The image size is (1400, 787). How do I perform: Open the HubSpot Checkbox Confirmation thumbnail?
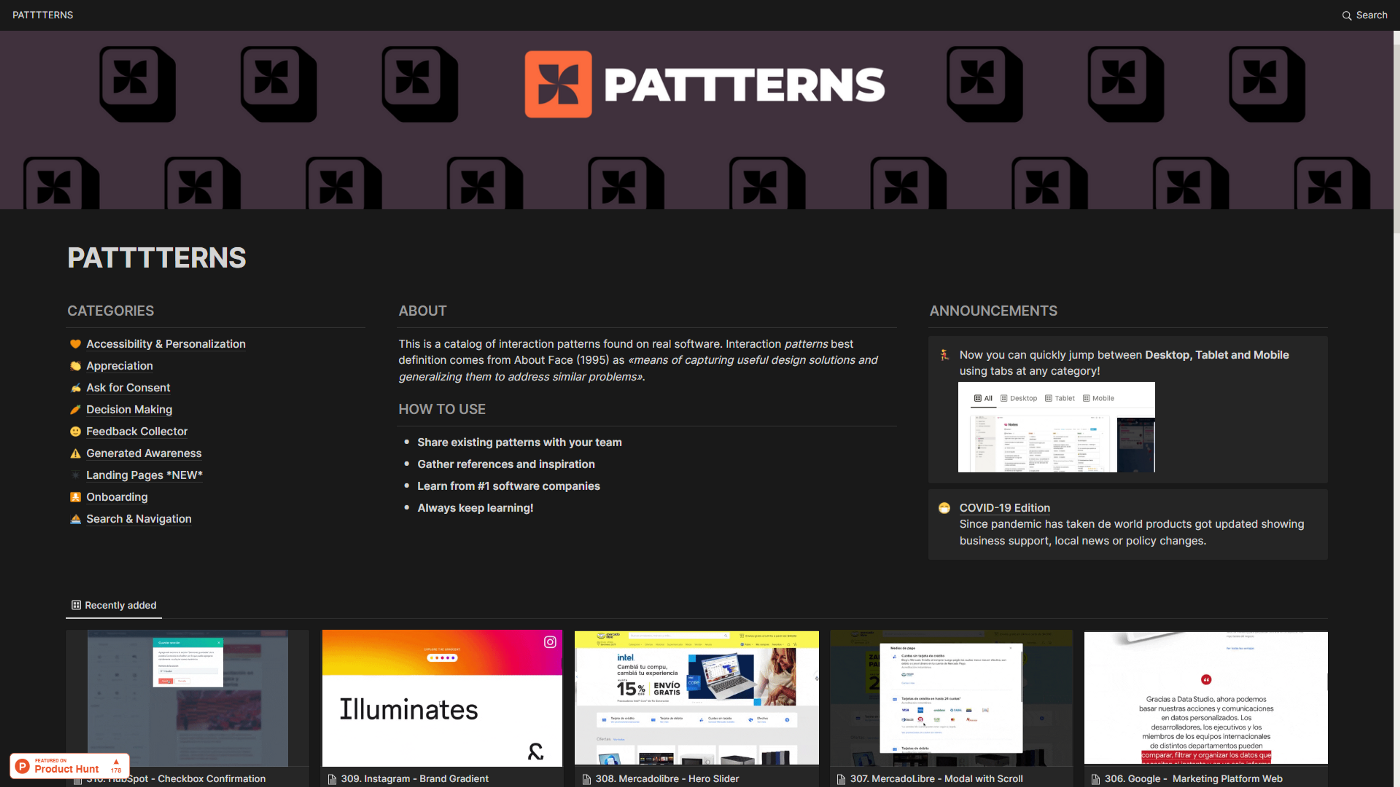click(x=188, y=699)
